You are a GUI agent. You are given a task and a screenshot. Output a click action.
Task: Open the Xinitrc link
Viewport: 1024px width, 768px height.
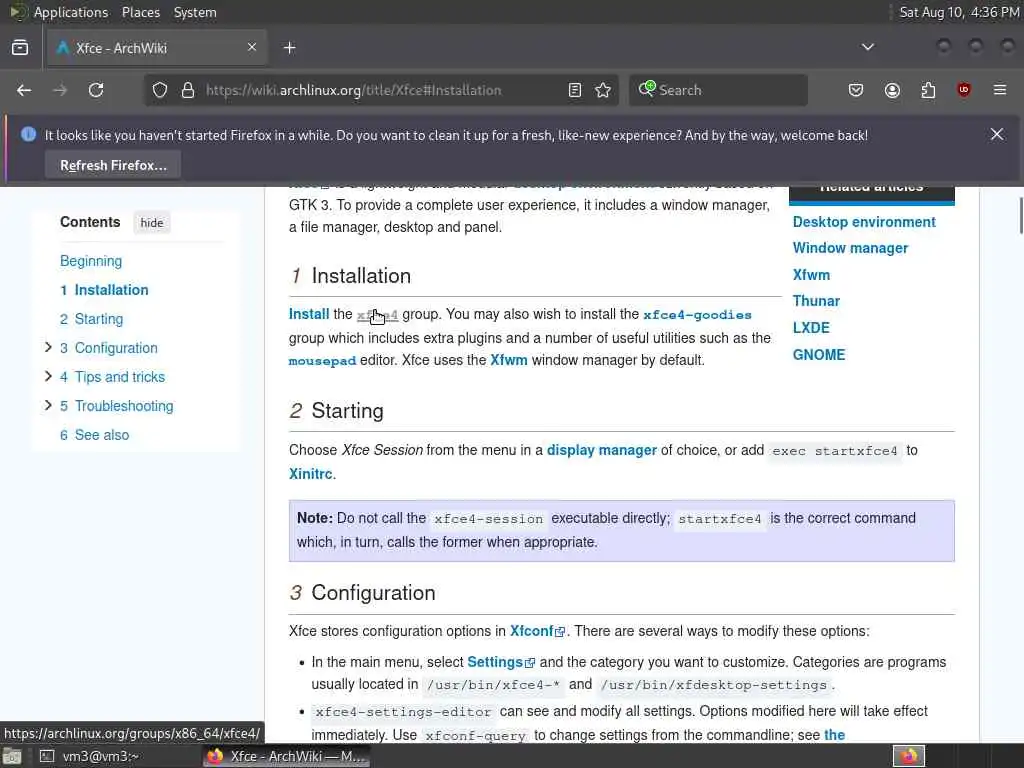click(x=311, y=473)
